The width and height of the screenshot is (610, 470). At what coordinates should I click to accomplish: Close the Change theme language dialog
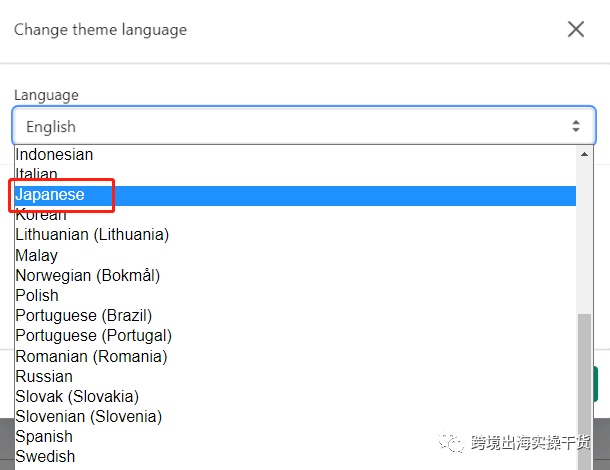click(576, 29)
